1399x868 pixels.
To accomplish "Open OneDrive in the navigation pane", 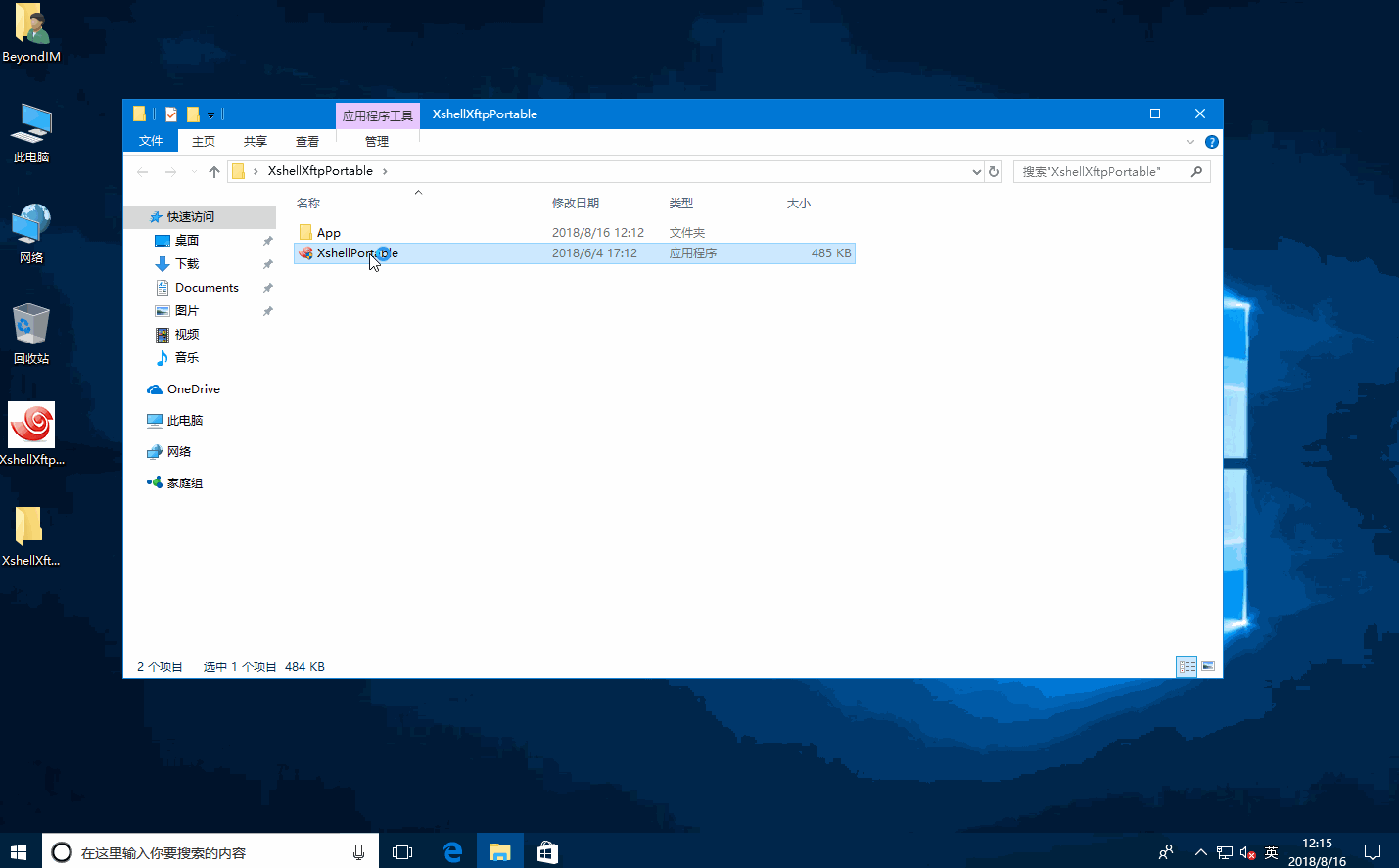I will [x=193, y=388].
